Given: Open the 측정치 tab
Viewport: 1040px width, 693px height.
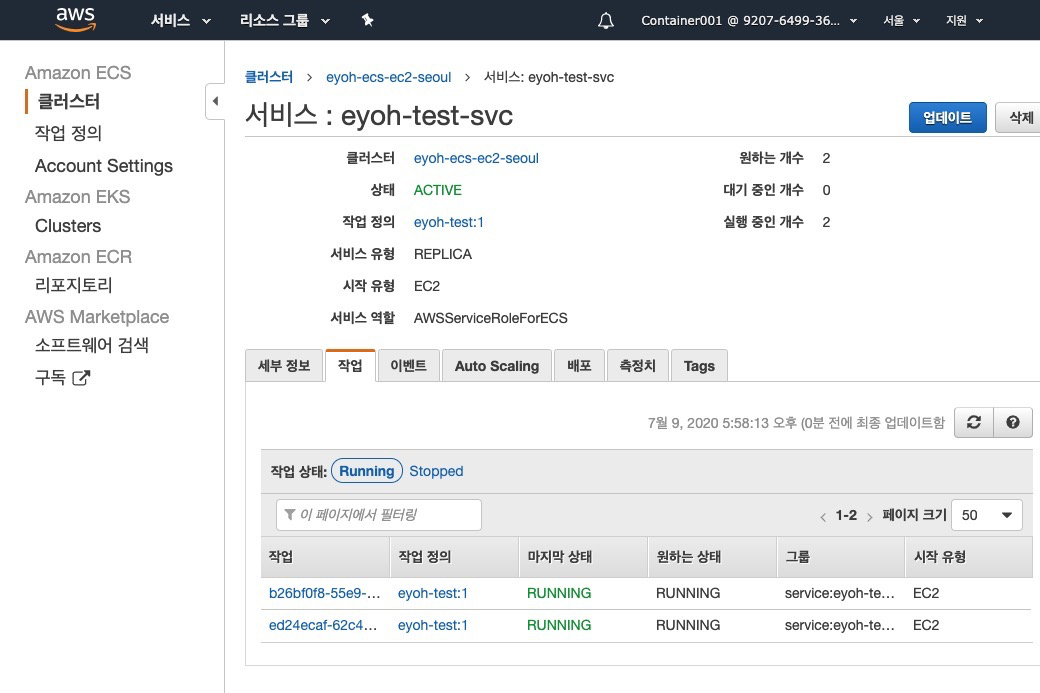Looking at the screenshot, I should point(637,365).
